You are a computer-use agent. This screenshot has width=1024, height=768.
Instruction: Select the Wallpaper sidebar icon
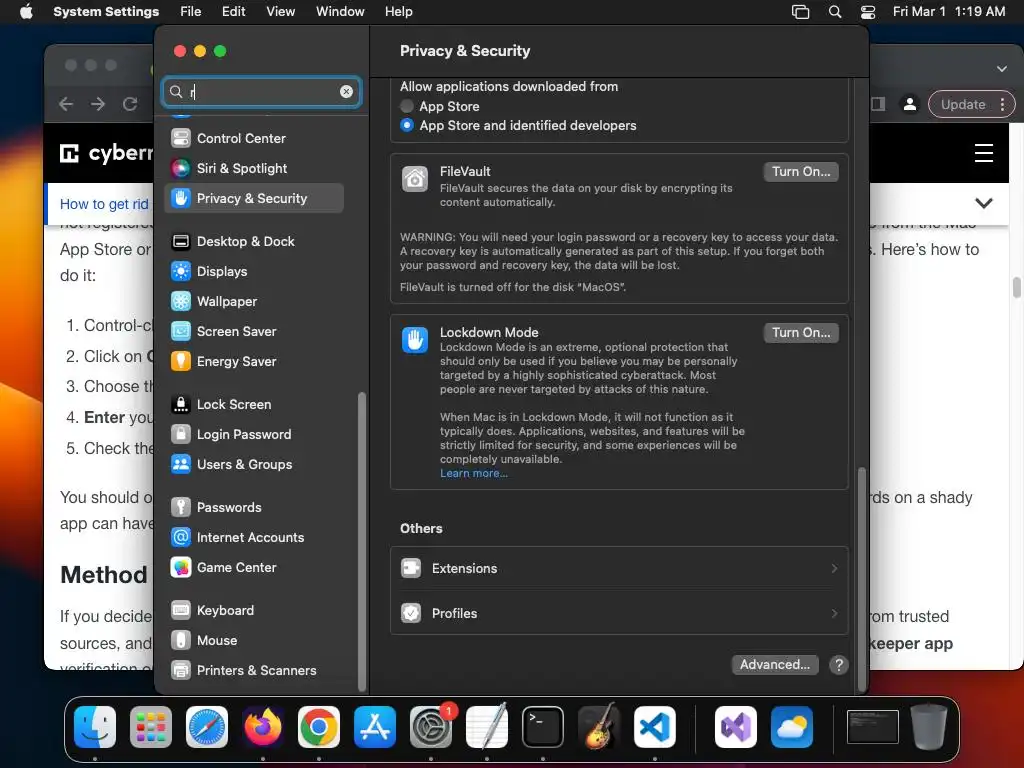coord(181,301)
